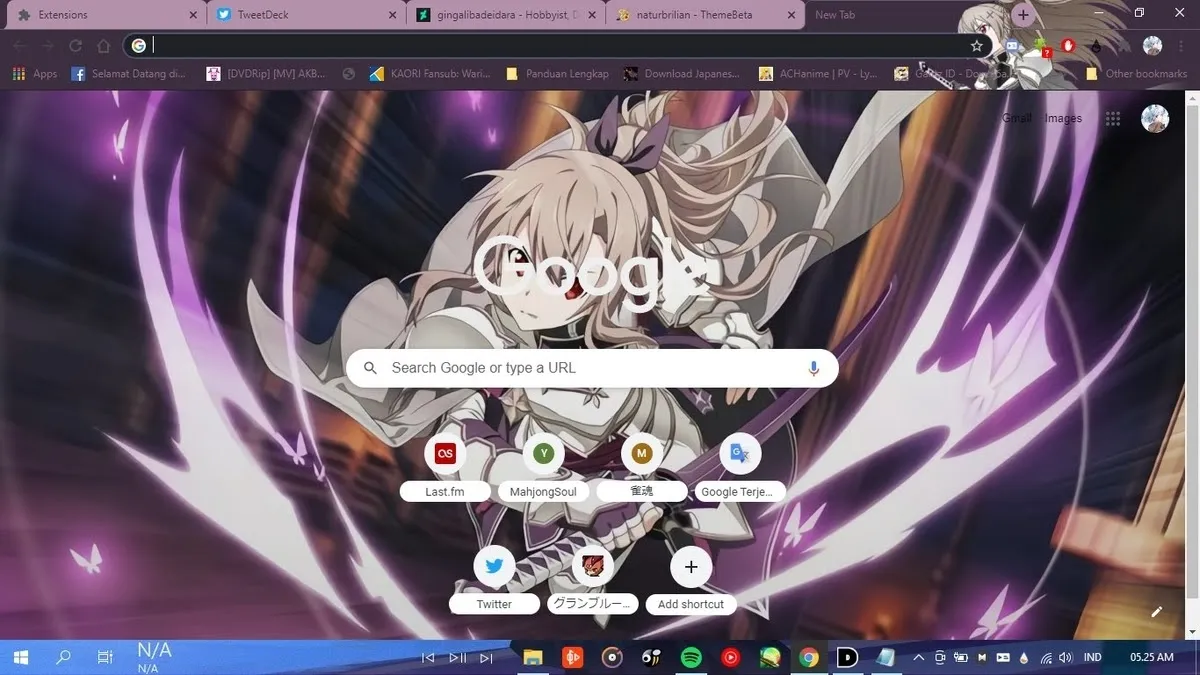Open the Last.fm shortcut
The image size is (1200, 675).
445,468
